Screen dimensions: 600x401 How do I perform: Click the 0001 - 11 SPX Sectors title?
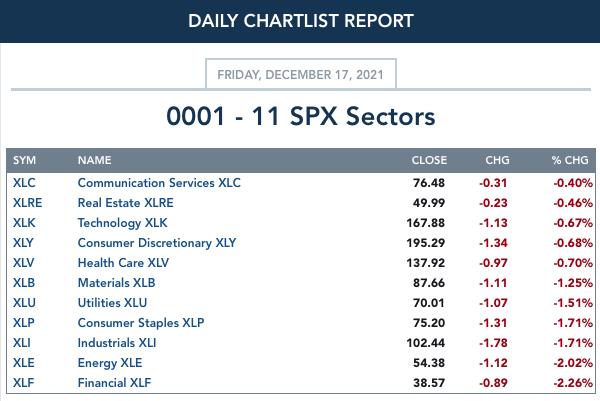pyautogui.click(x=301, y=116)
